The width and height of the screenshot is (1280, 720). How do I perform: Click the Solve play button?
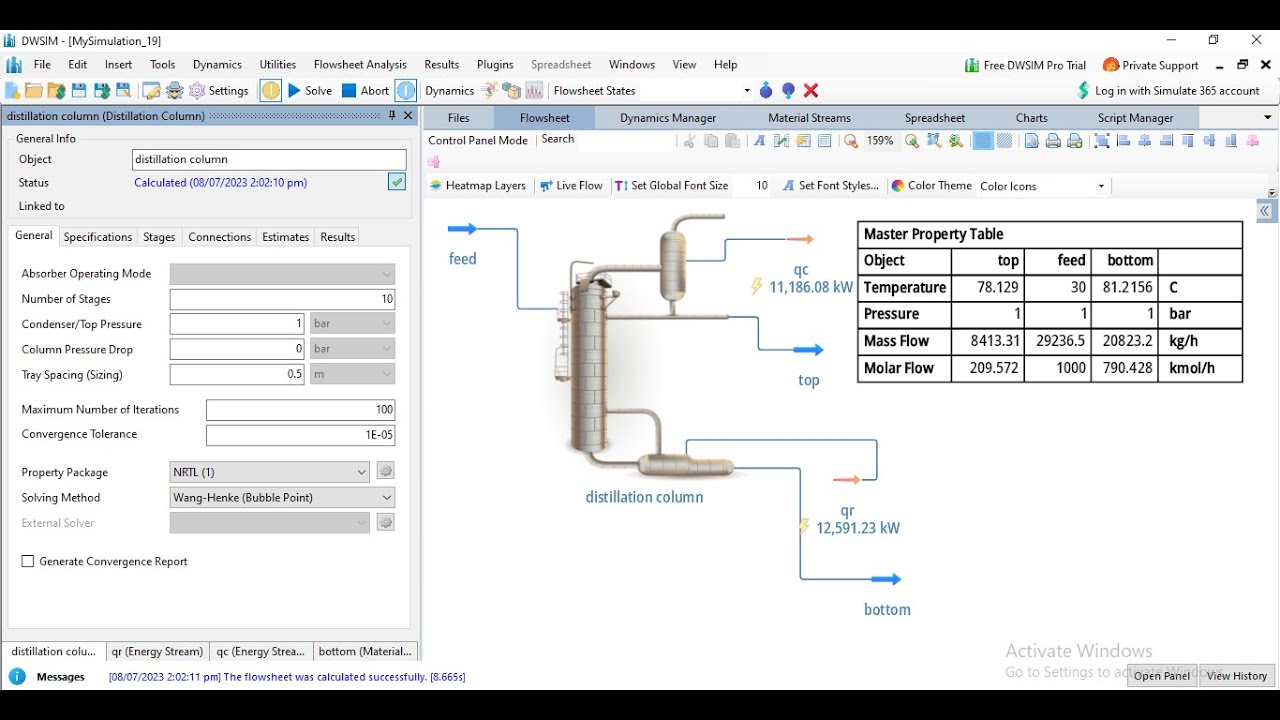click(310, 91)
